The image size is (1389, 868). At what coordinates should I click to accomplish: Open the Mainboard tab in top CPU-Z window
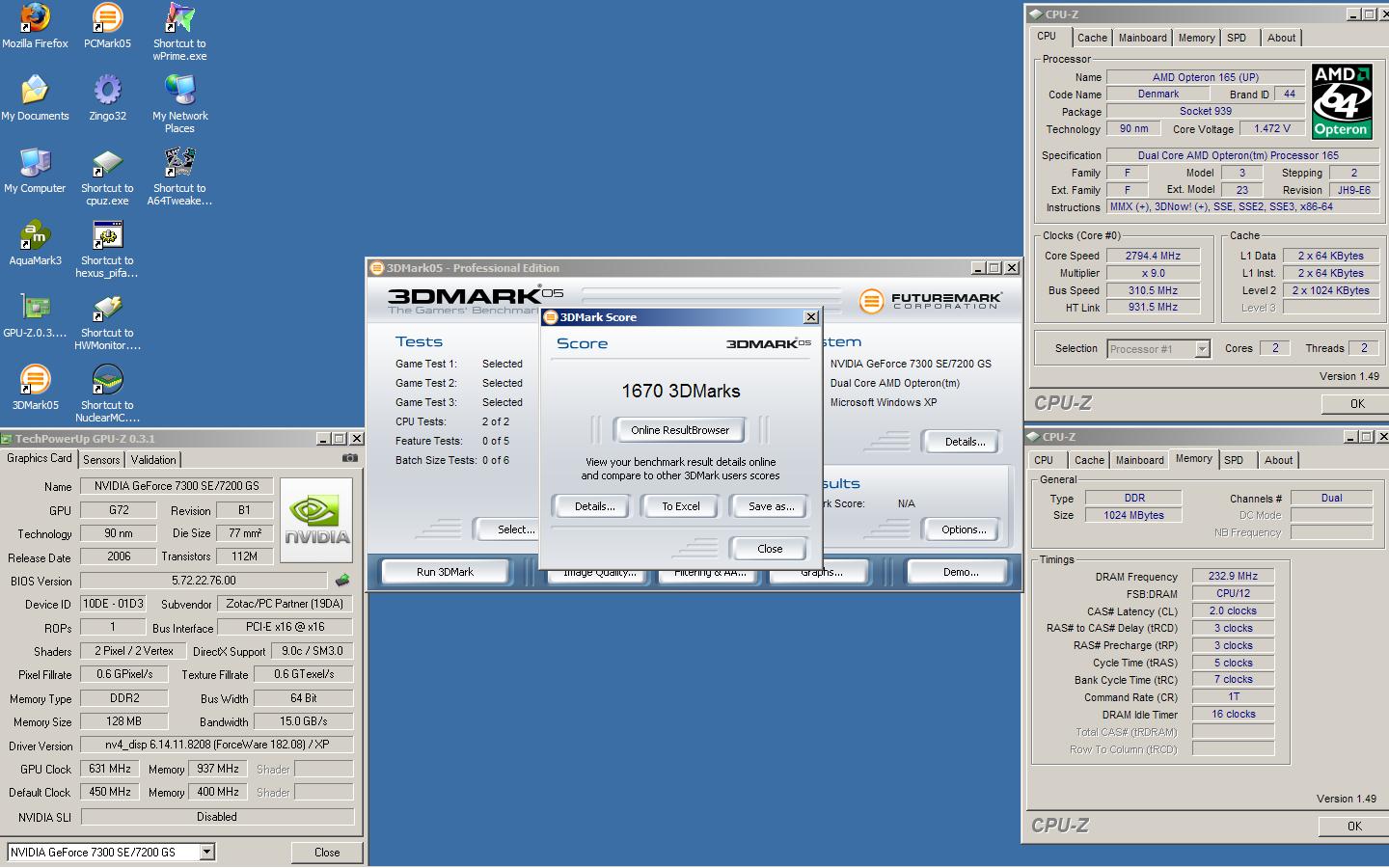coord(1142,38)
